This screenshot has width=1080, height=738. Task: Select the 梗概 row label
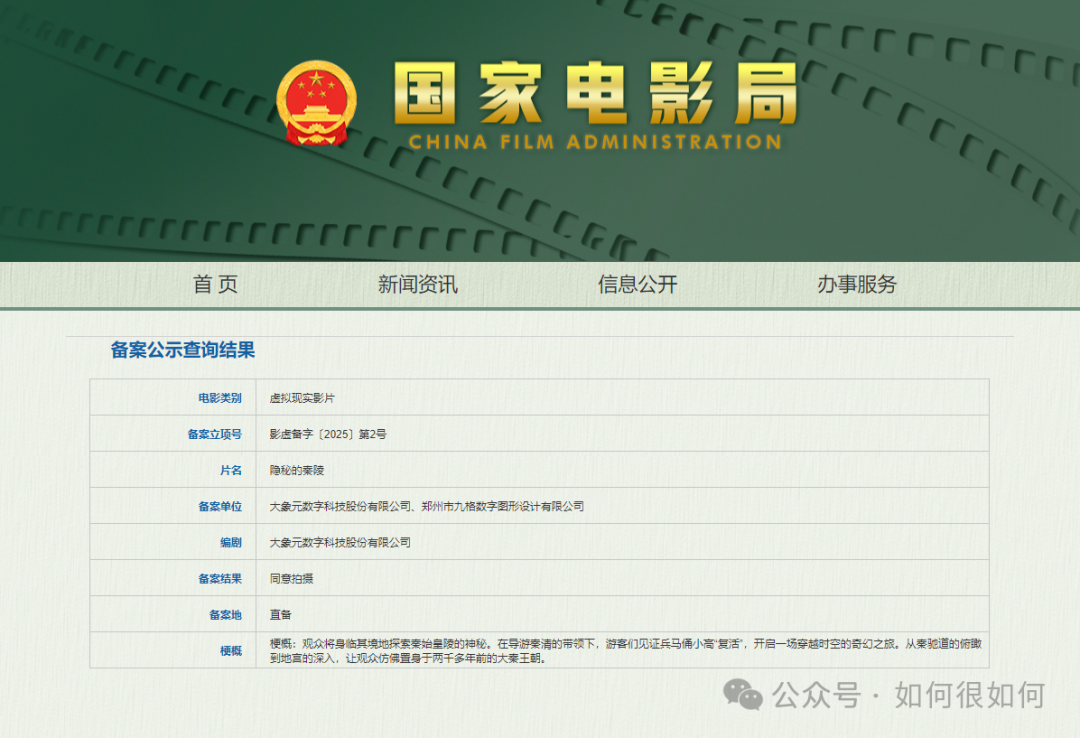(x=231, y=650)
